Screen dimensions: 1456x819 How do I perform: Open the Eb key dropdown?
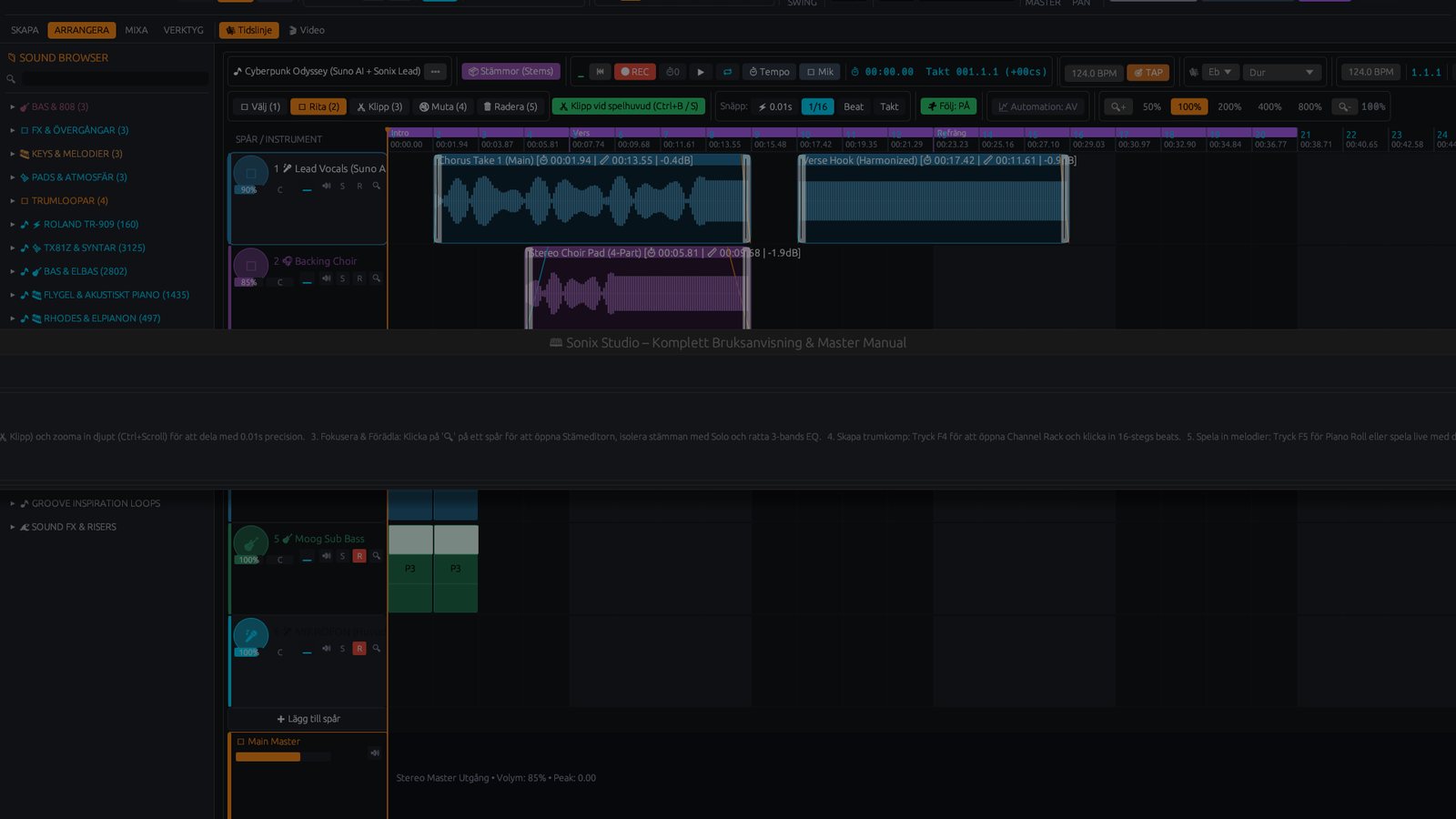point(1219,72)
